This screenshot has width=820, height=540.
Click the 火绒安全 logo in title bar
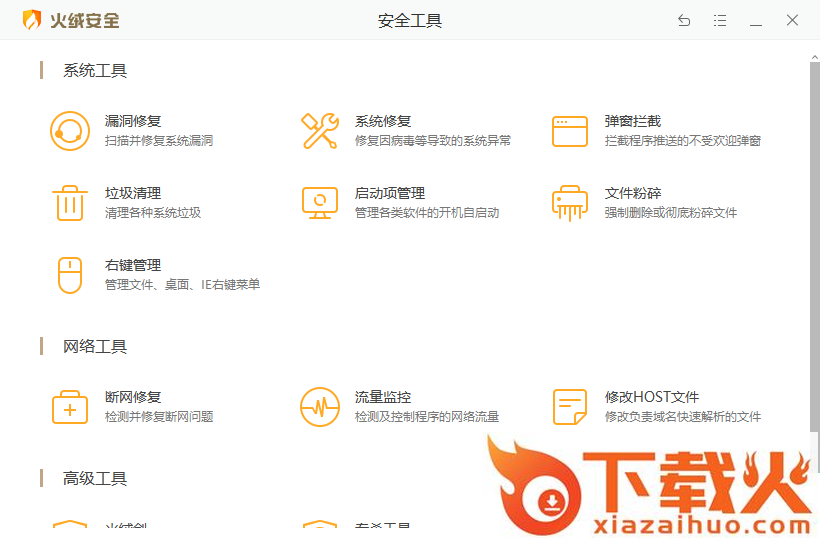point(70,20)
